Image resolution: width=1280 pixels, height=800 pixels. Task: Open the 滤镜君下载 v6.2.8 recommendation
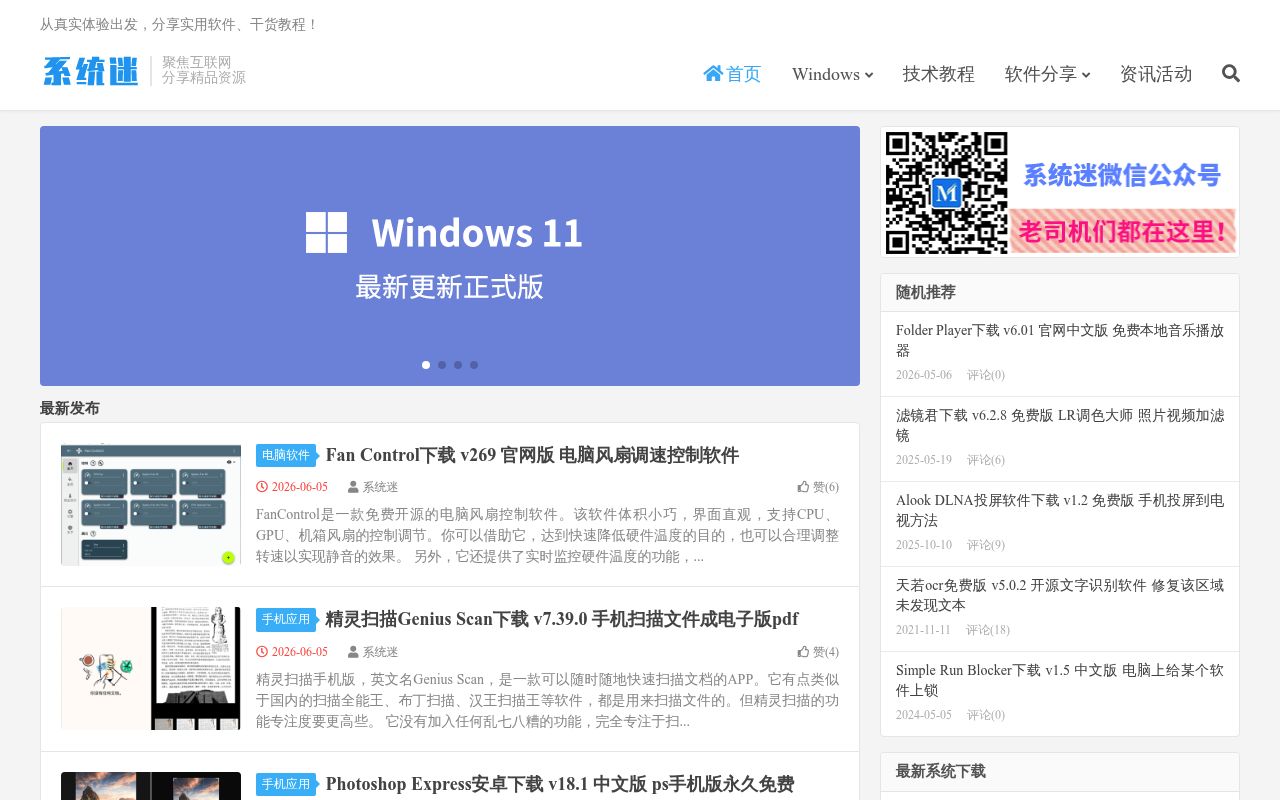tap(1060, 425)
